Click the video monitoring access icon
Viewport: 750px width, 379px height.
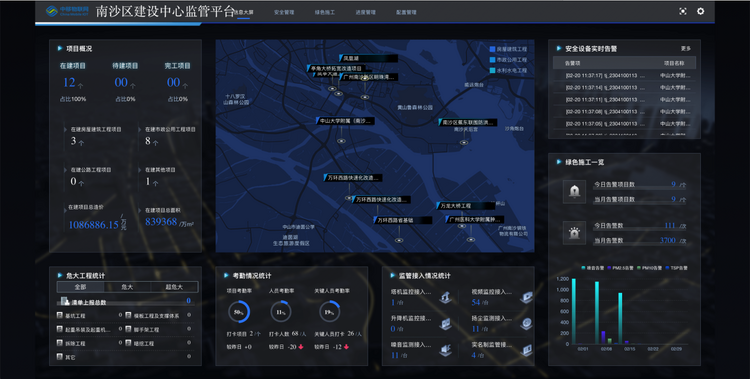click(x=526, y=297)
